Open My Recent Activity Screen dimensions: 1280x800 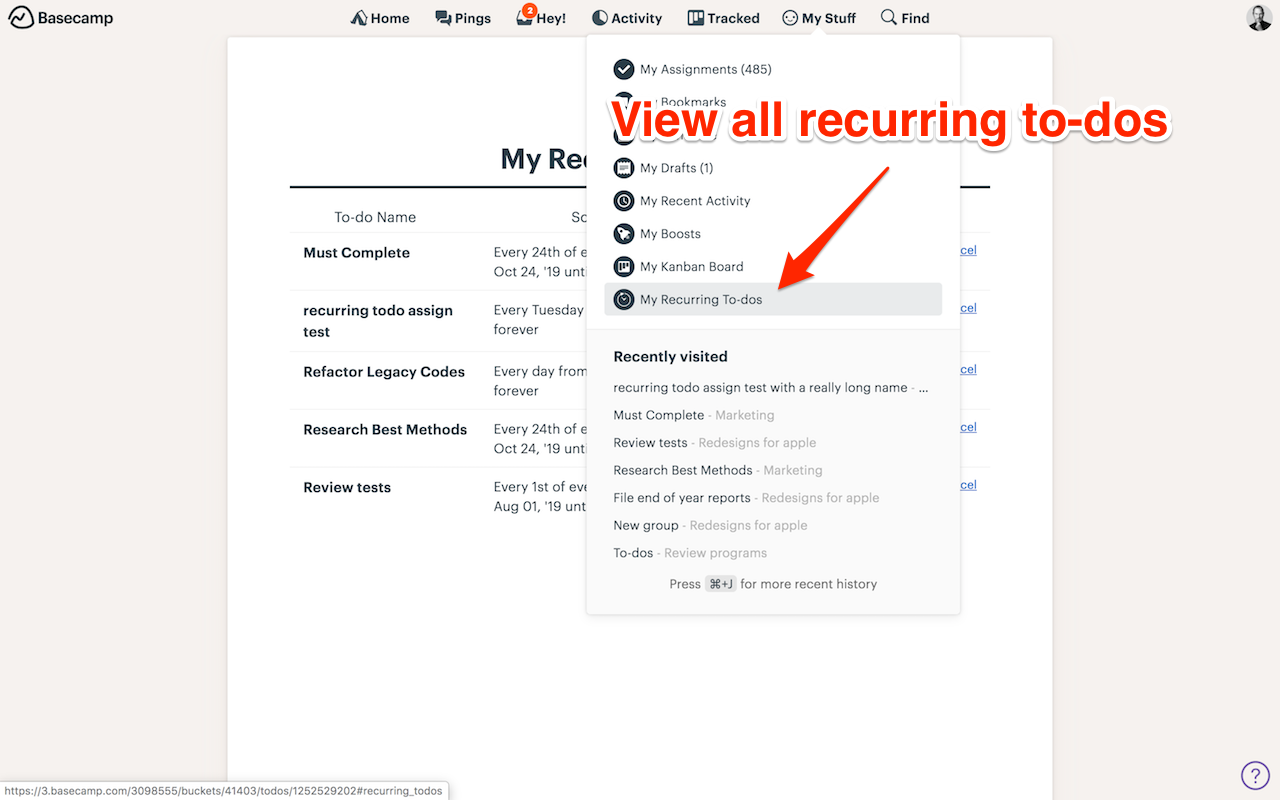773,201
